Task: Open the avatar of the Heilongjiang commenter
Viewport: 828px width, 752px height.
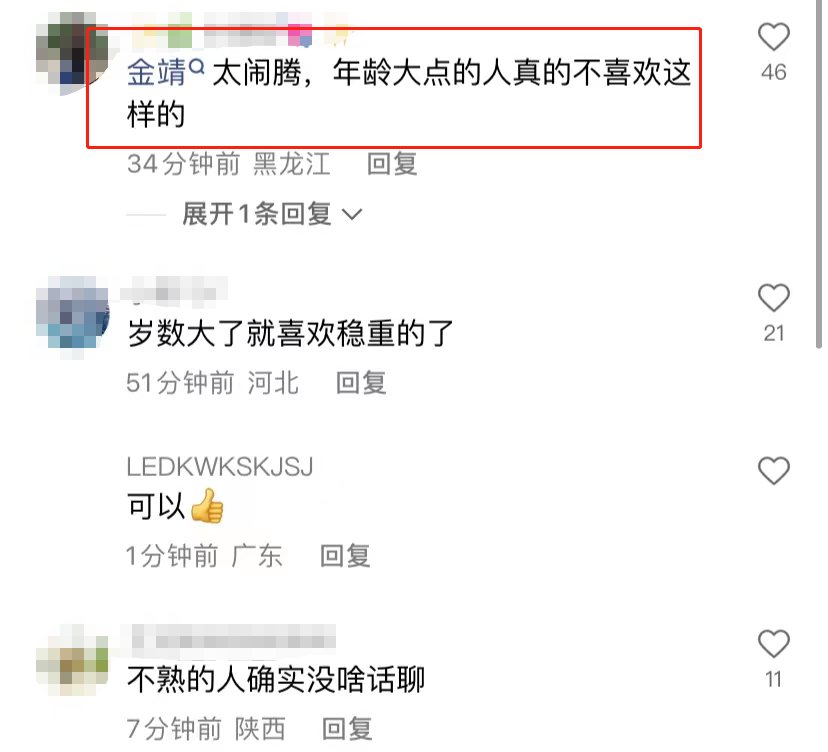Action: click(72, 54)
